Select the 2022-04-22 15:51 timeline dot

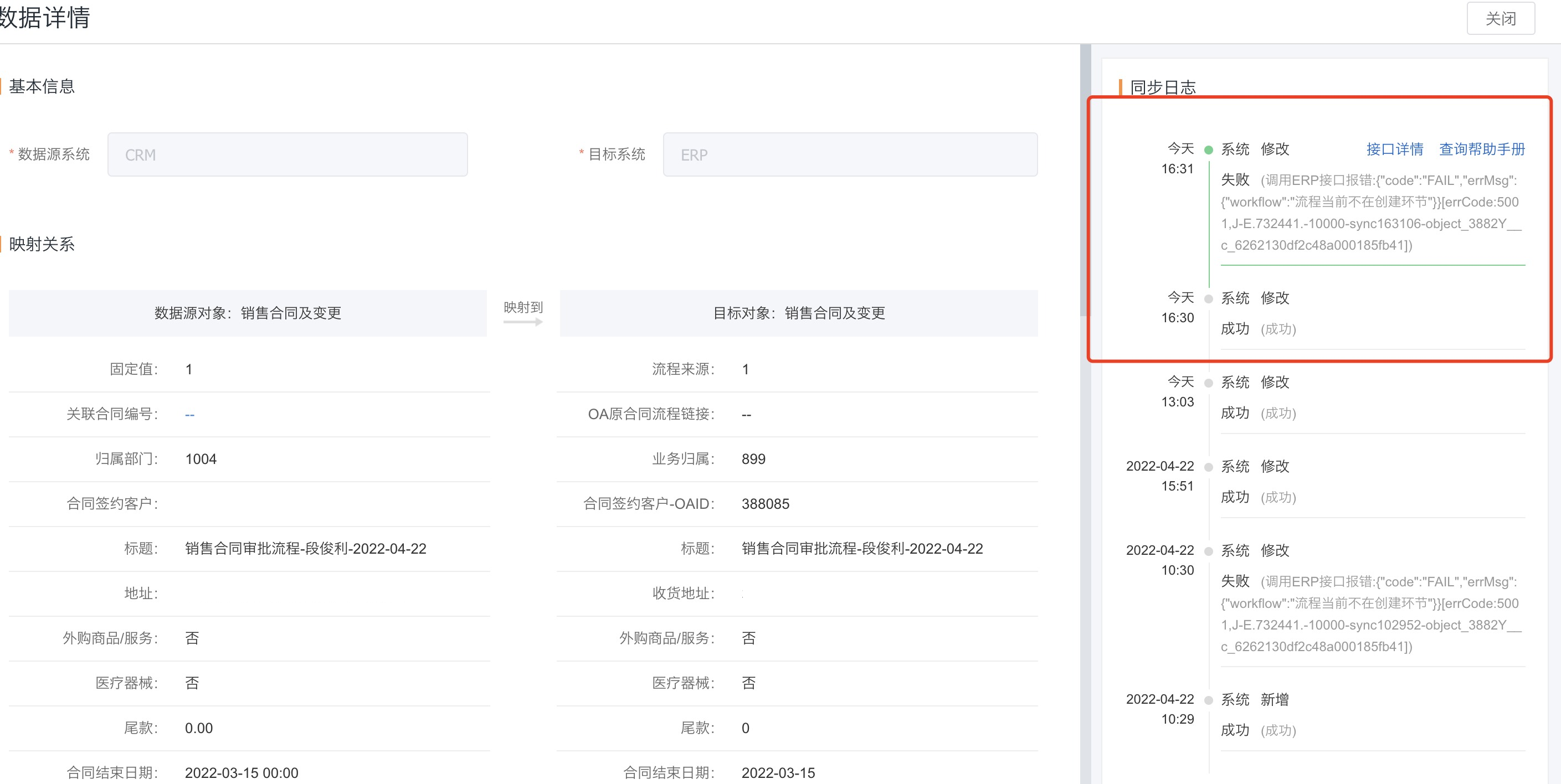point(1208,467)
